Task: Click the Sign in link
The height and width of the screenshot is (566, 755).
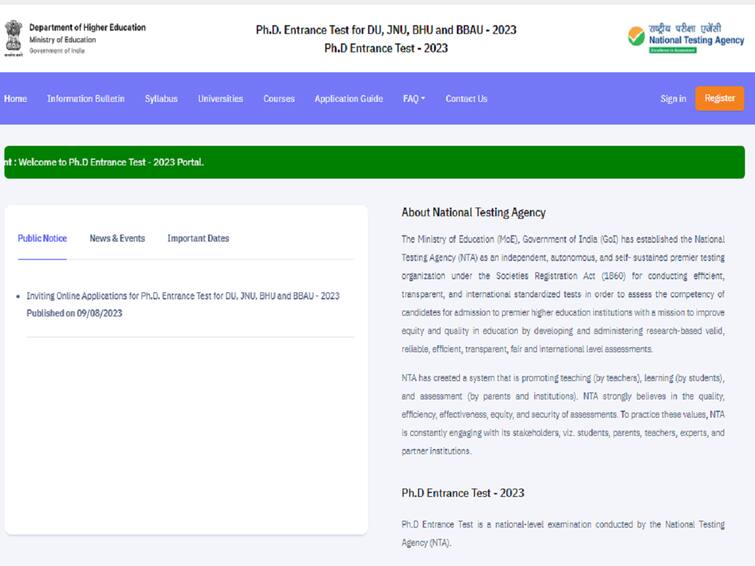Action: coord(673,99)
